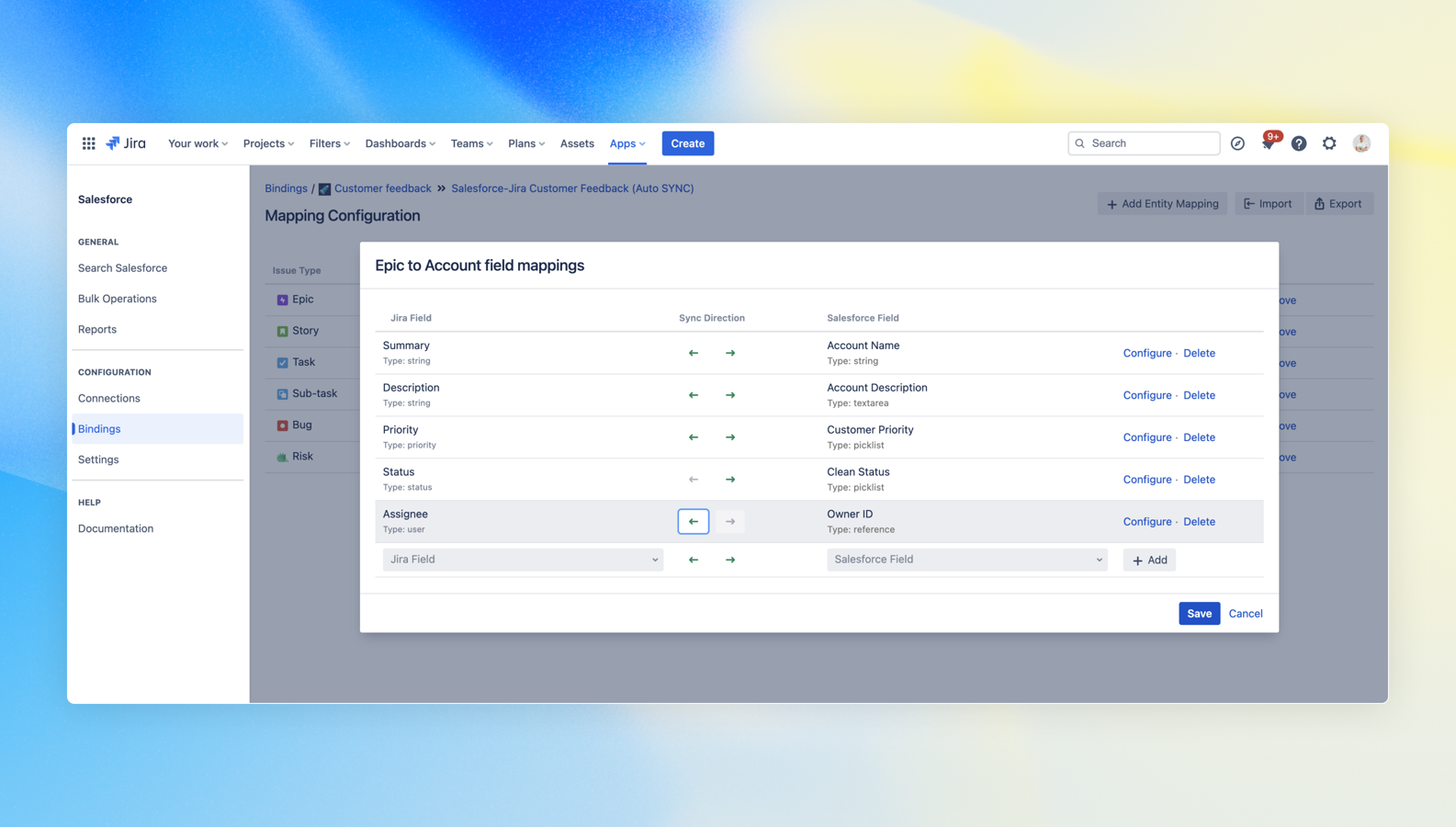Select Connections in the Salesforce sidebar
Image resolution: width=1456 pixels, height=827 pixels.
(109, 398)
